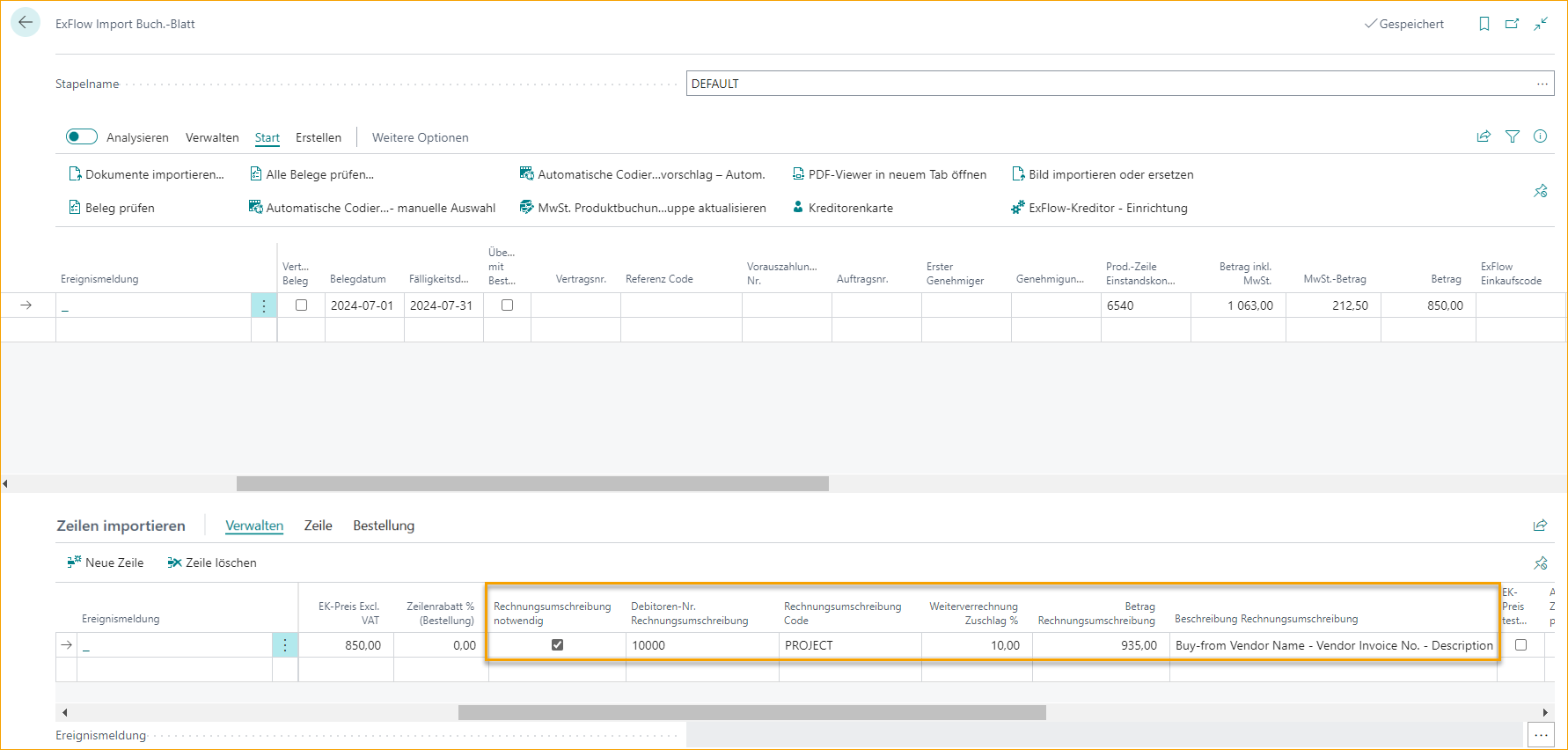
Task: Click Zuschlag % cell 10,00
Action: (977, 645)
